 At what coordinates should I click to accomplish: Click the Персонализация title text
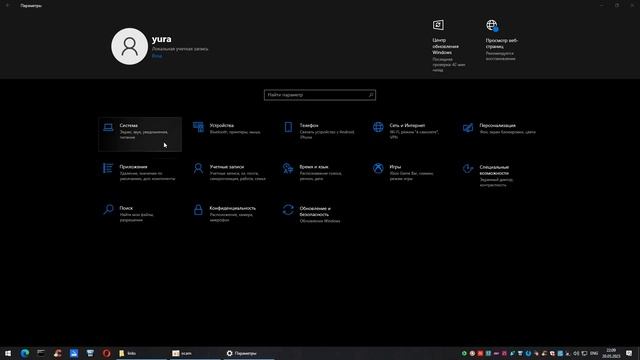coord(498,125)
